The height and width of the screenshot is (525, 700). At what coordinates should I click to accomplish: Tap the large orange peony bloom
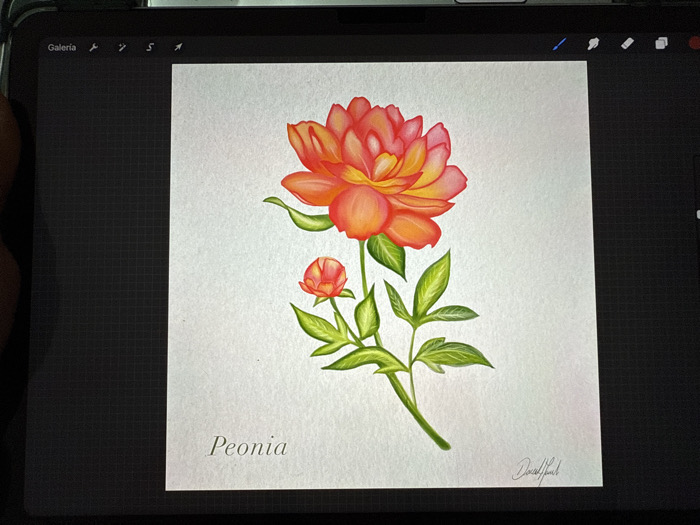point(374,172)
